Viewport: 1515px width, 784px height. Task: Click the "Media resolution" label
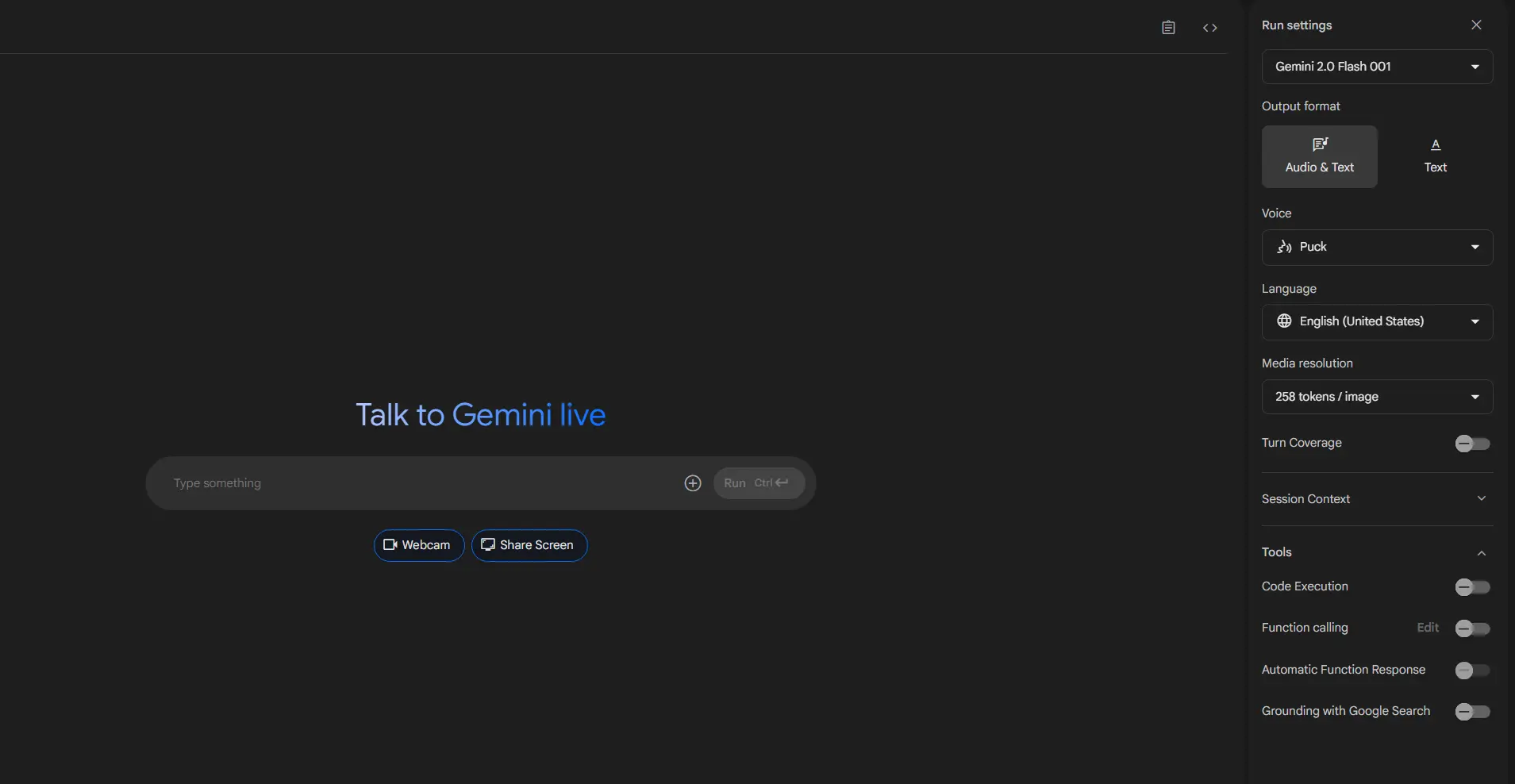(x=1307, y=363)
